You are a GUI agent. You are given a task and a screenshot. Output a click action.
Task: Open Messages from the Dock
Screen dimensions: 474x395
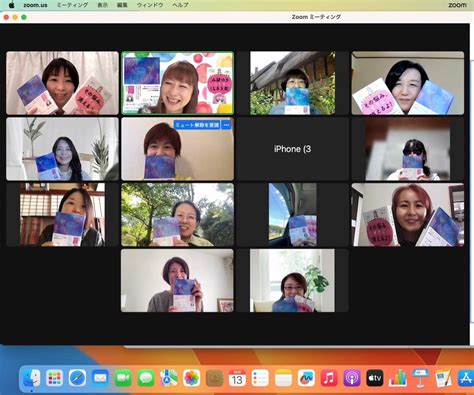(x=146, y=378)
